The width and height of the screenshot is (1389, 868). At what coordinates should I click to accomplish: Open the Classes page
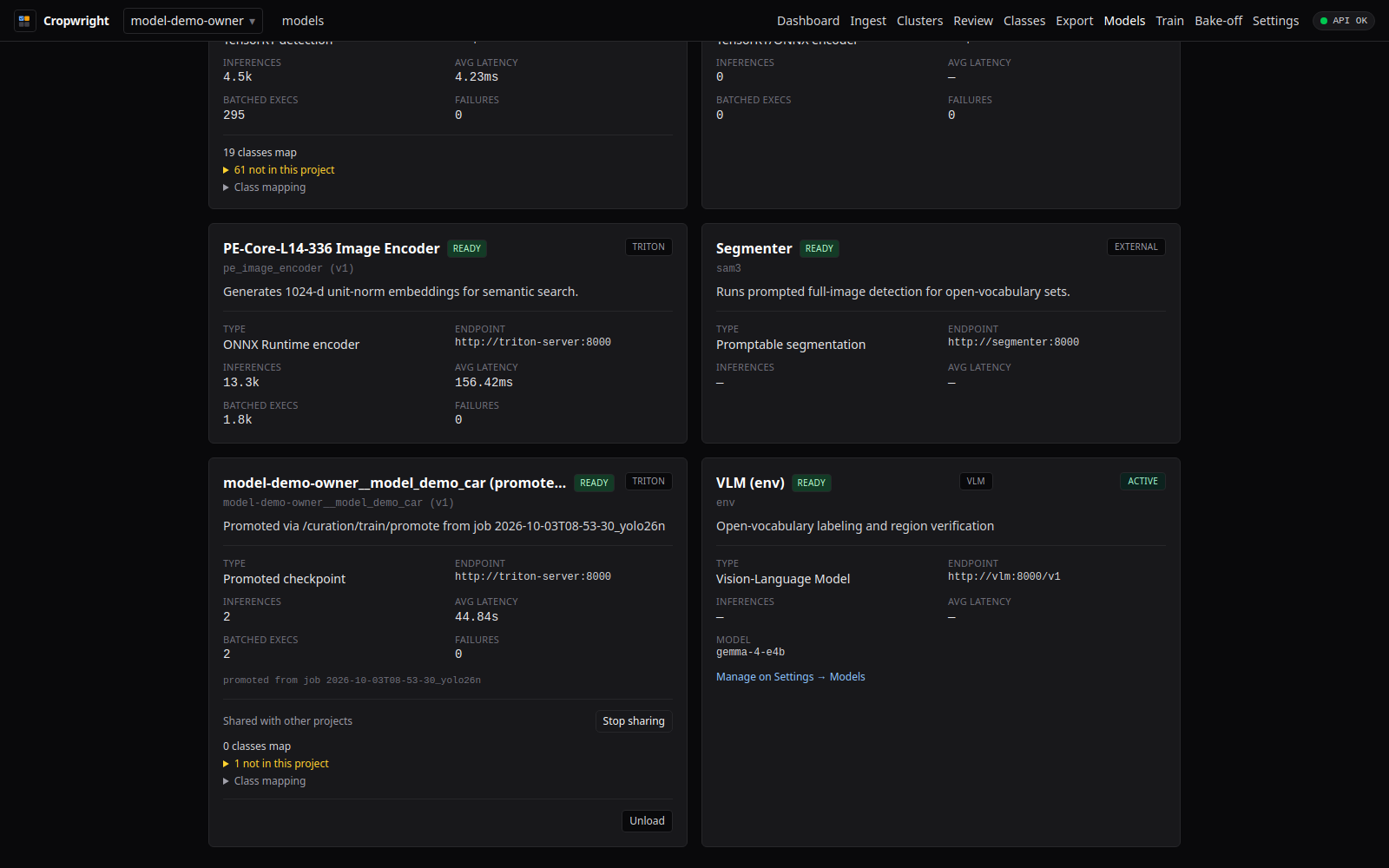click(x=1024, y=21)
